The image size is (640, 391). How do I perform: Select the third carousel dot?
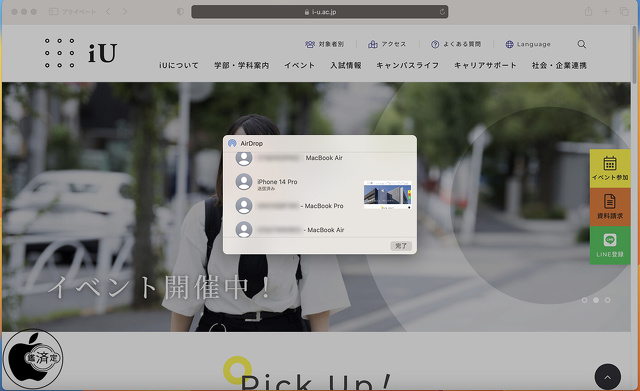(x=607, y=300)
